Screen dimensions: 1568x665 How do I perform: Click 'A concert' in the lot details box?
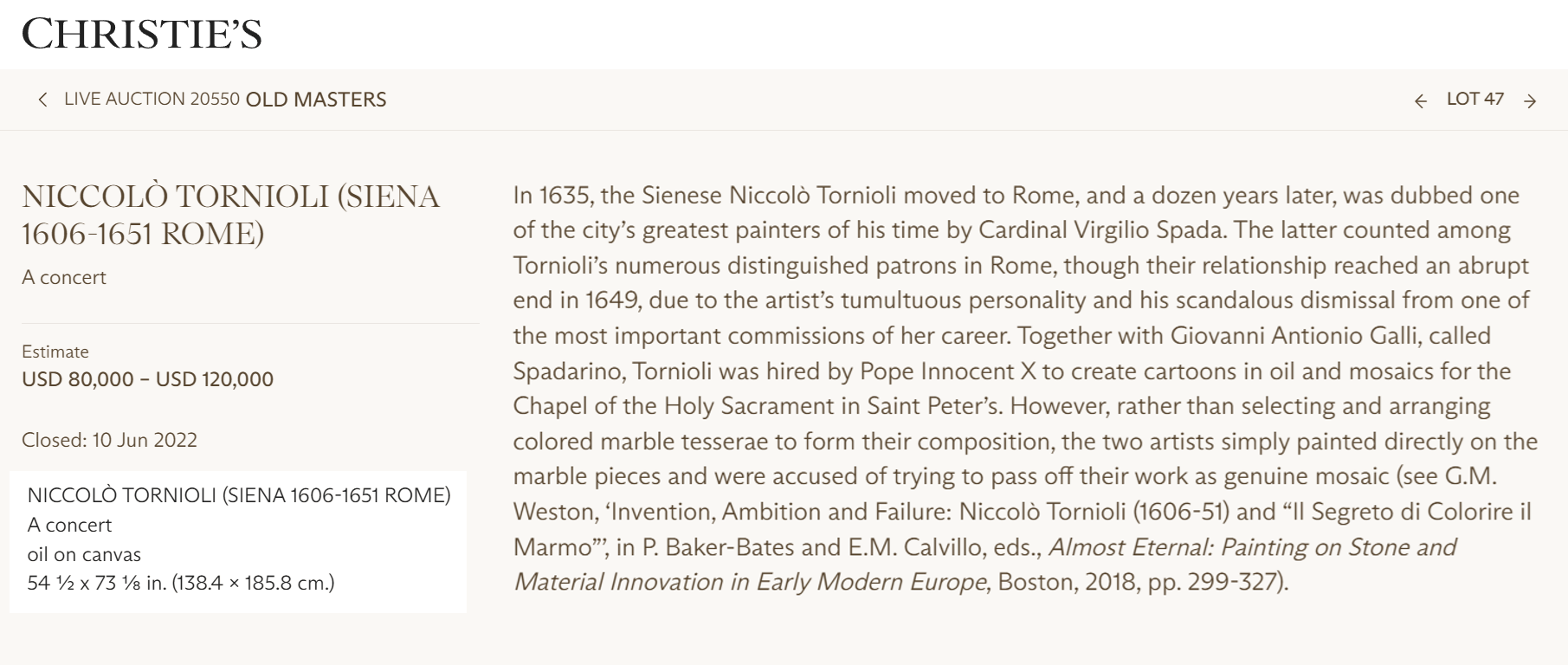tap(70, 525)
